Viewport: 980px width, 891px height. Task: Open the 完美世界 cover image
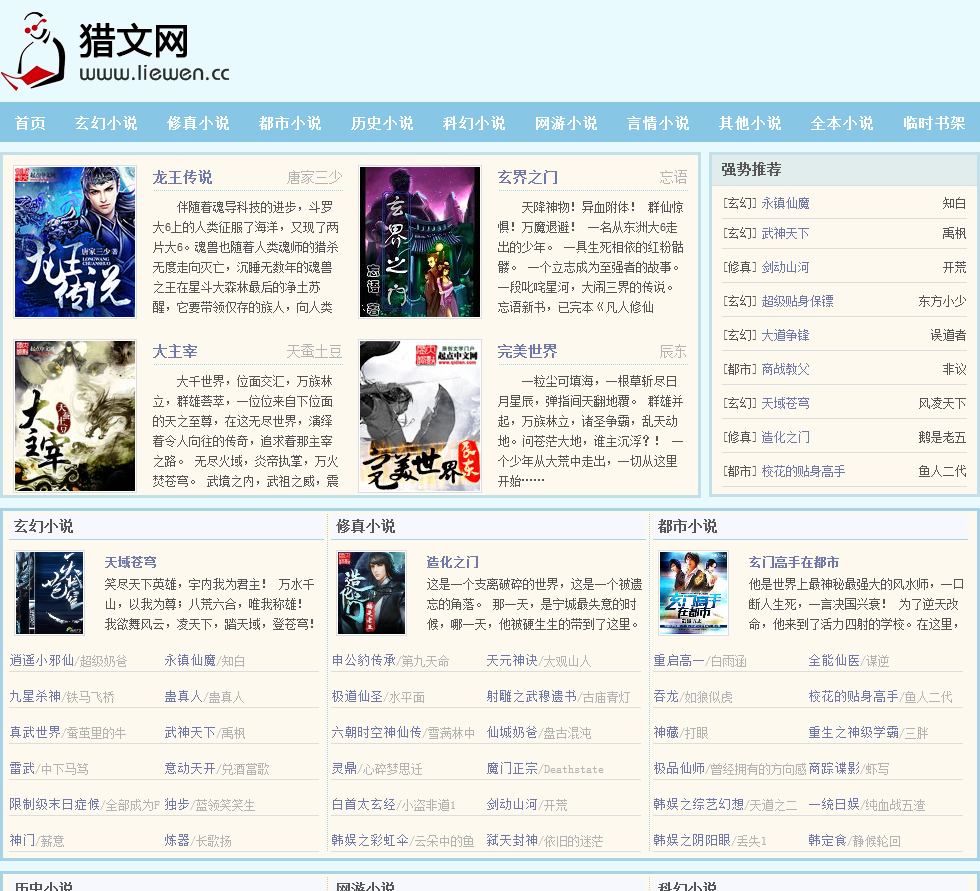(x=420, y=416)
